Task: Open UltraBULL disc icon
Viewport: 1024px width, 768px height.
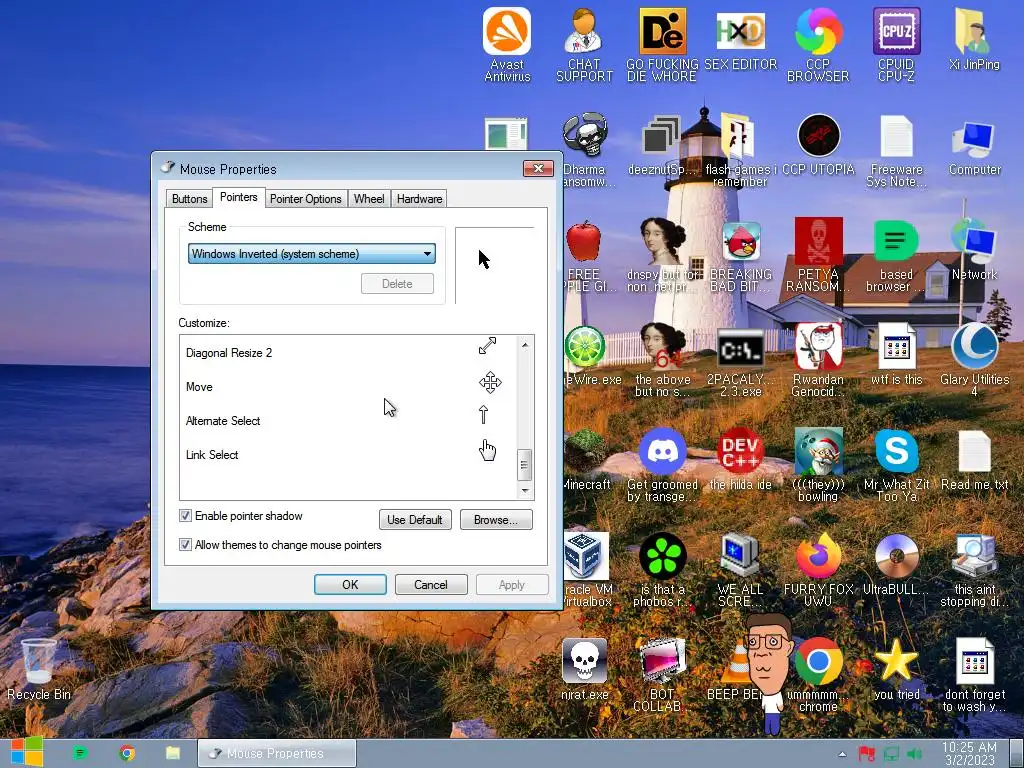Action: (x=896, y=565)
